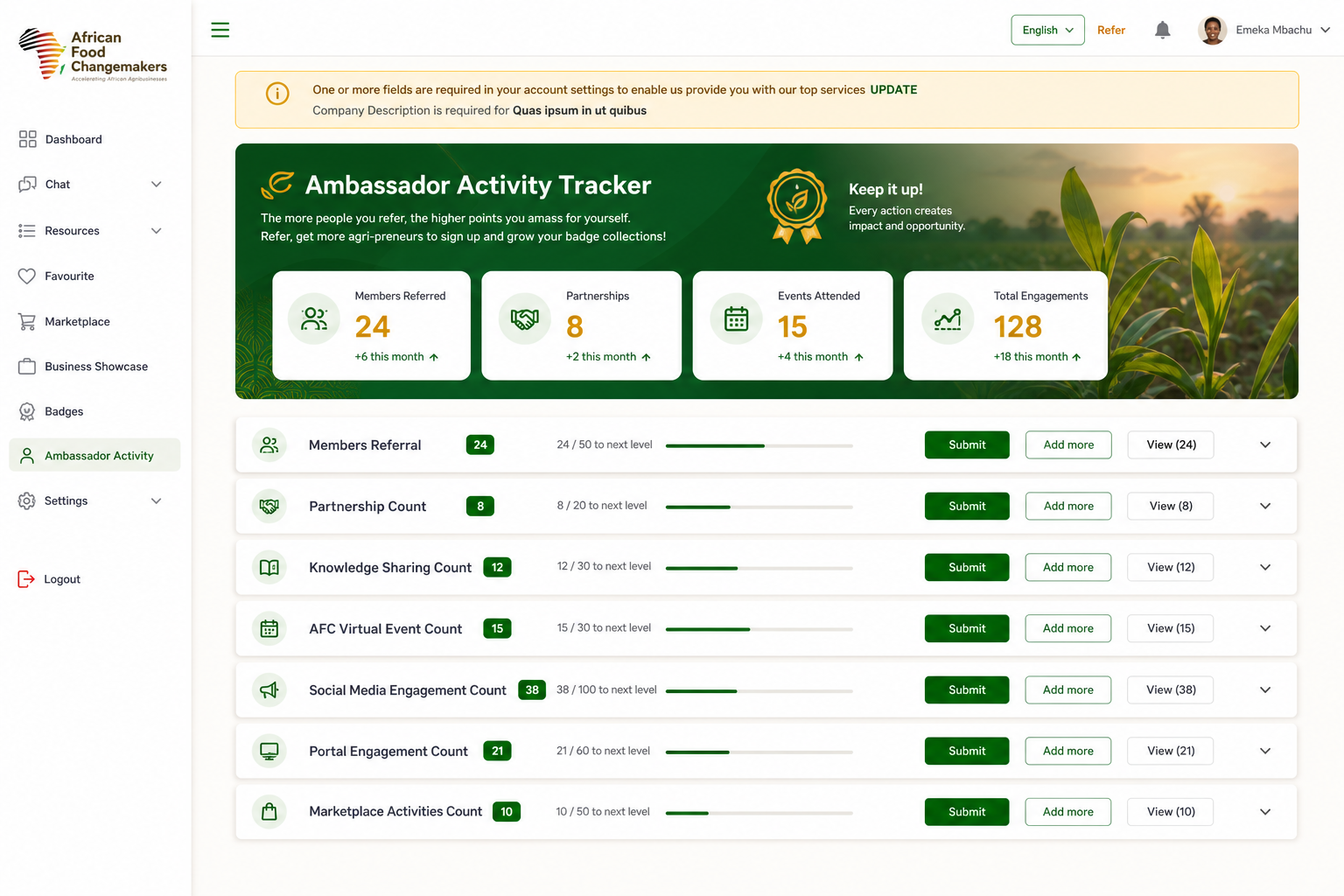Click the Logout door icon
Screen dimensions: 1344x896
tap(26, 579)
